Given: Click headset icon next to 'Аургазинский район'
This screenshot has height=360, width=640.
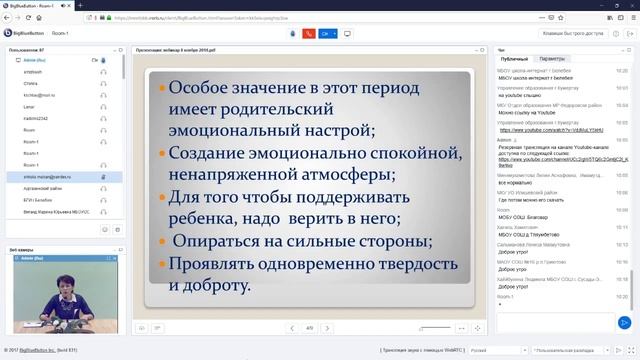Looking at the screenshot, I should point(103,189).
